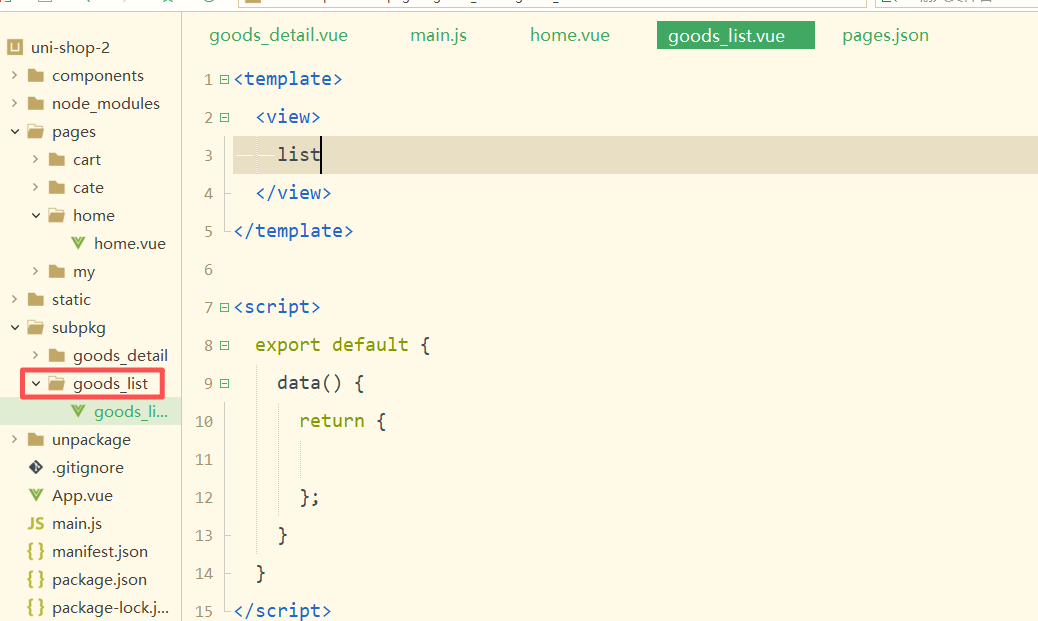Click the JS icon beside main.js
1038x621 pixels.
[x=36, y=524]
